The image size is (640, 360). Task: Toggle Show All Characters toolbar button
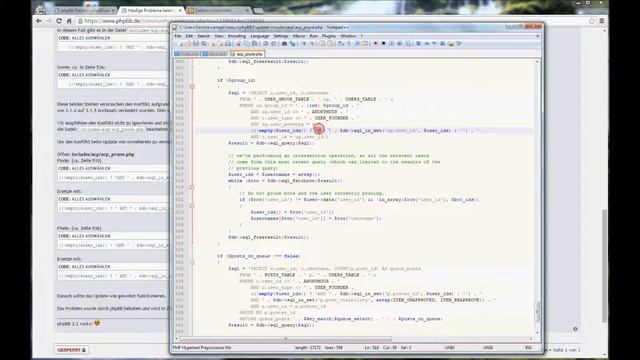pos(349,43)
